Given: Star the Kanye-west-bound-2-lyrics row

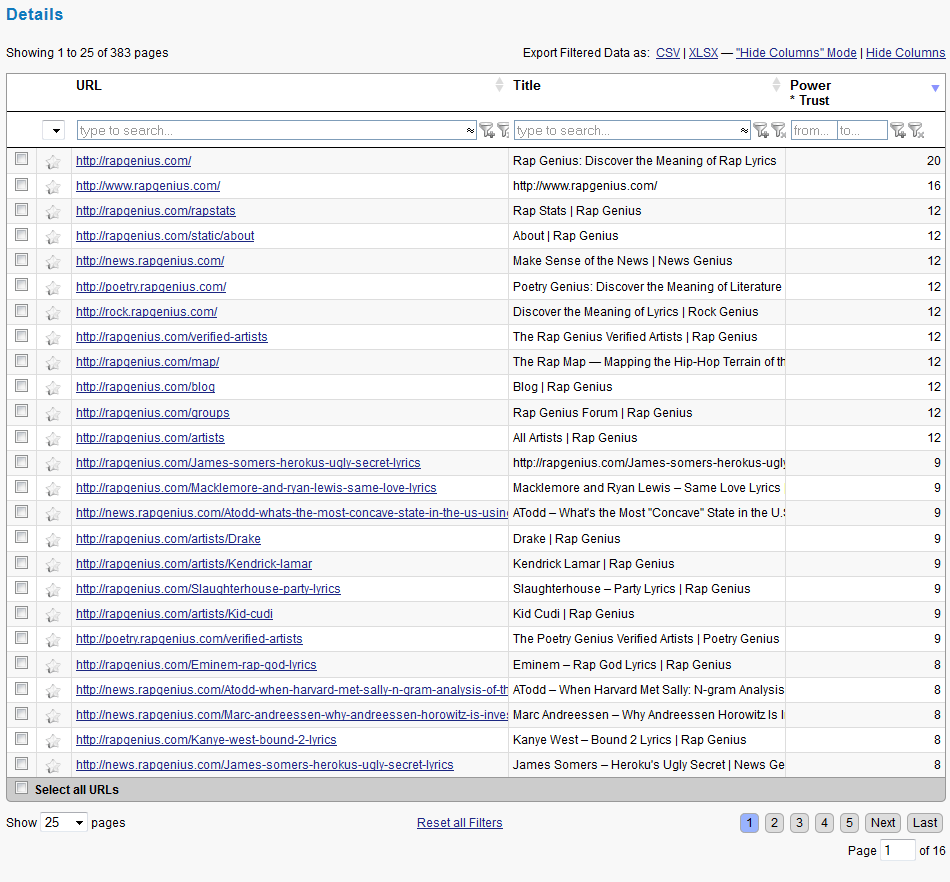Looking at the screenshot, I should point(53,740).
